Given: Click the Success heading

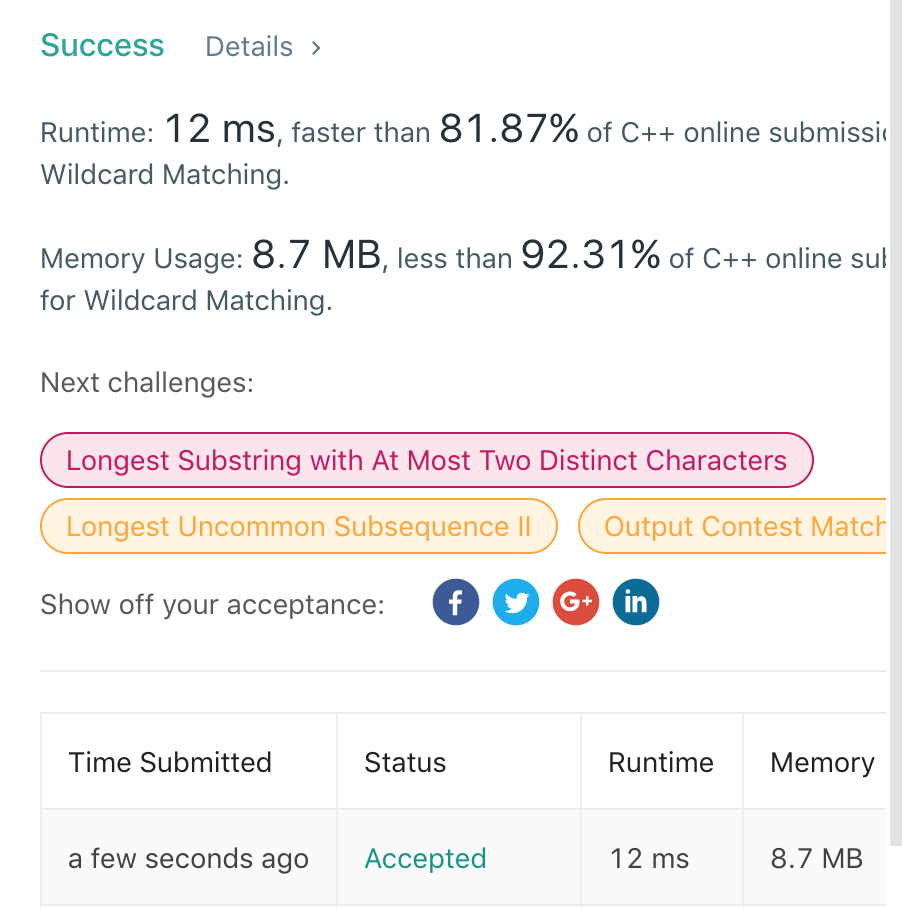Looking at the screenshot, I should [x=102, y=46].
